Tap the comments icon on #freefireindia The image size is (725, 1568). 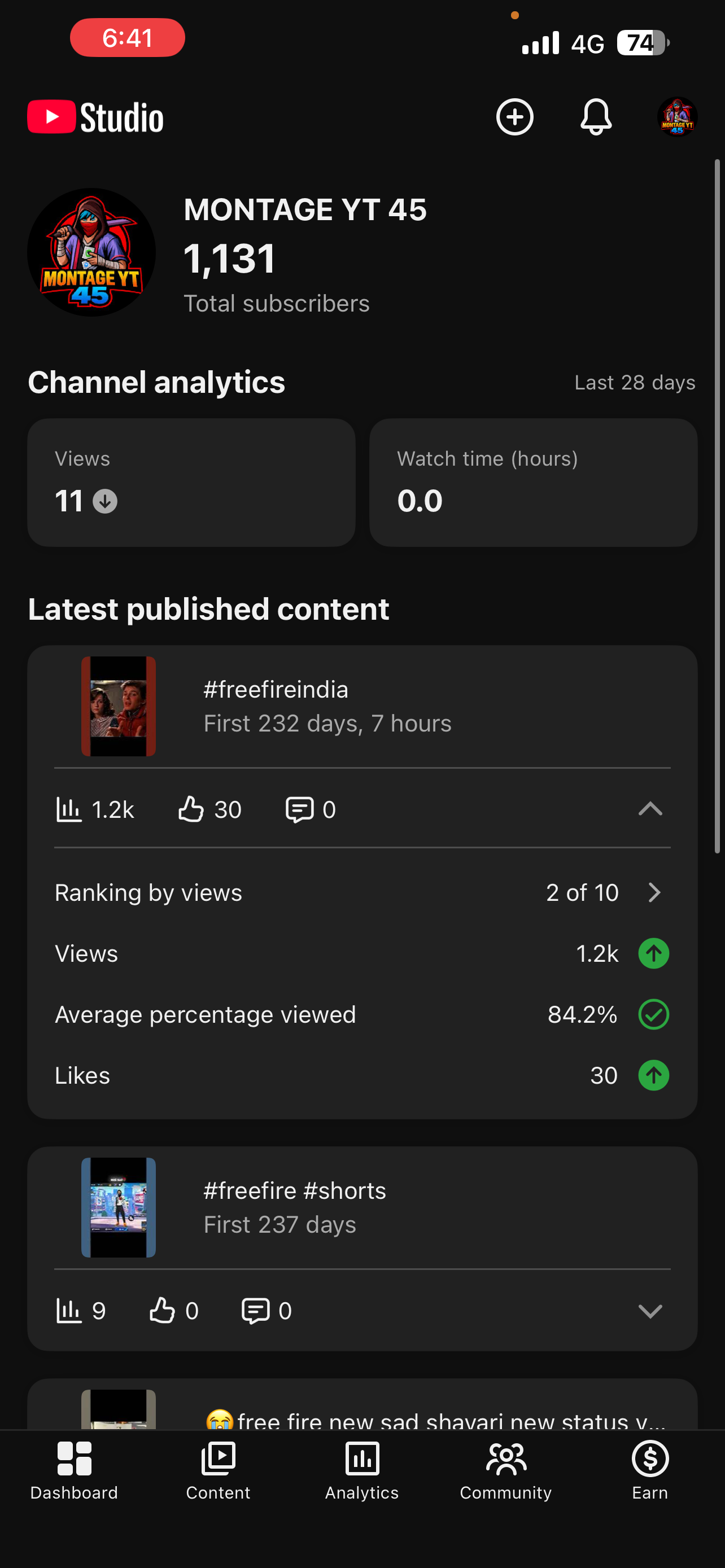pos(299,809)
